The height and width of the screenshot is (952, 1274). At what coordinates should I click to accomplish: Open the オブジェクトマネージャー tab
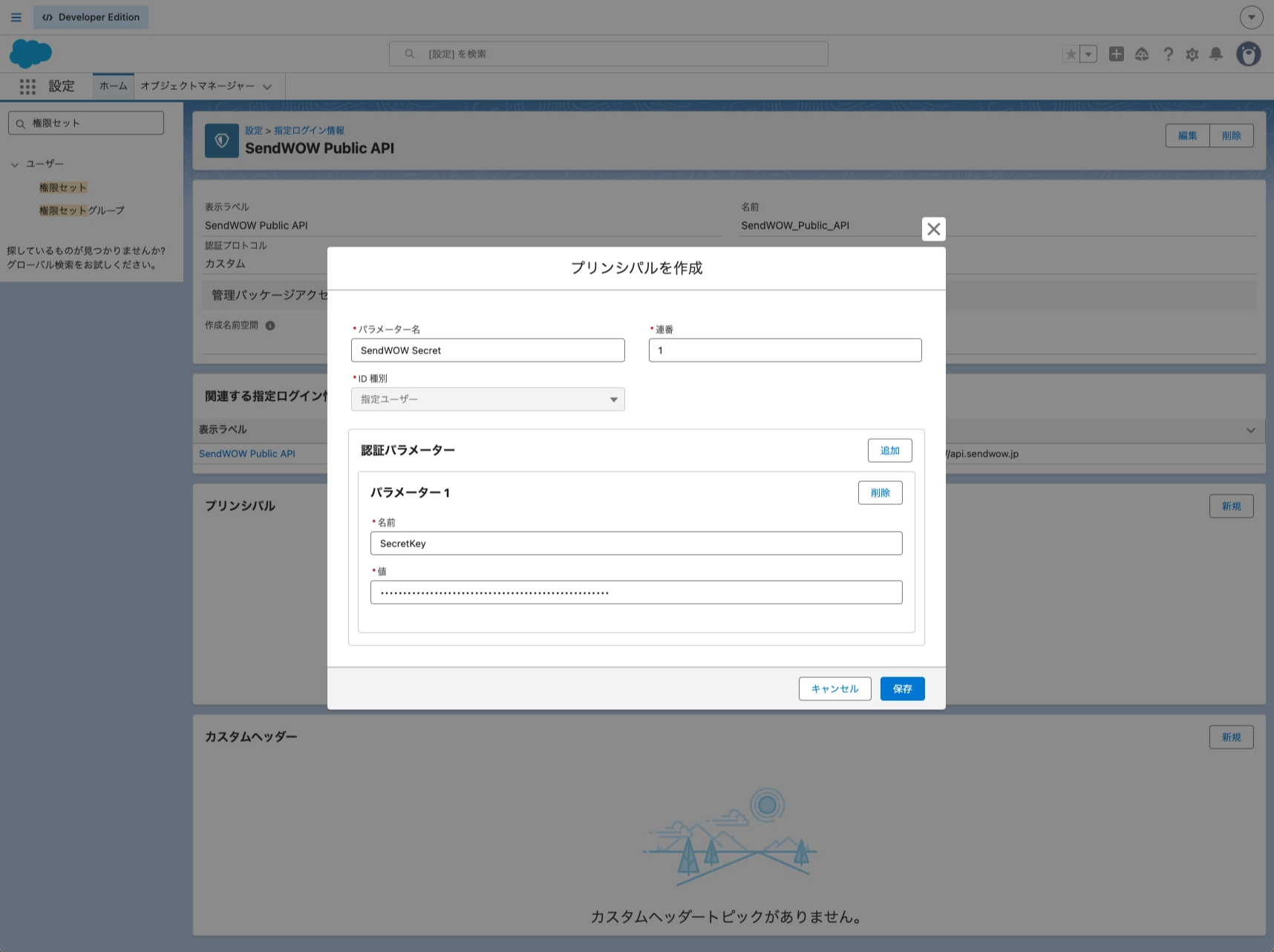coord(197,86)
